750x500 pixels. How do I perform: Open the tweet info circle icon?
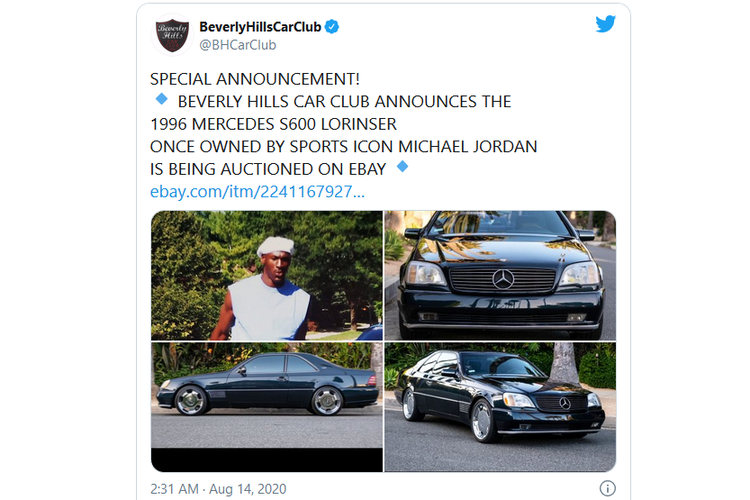[x=607, y=489]
